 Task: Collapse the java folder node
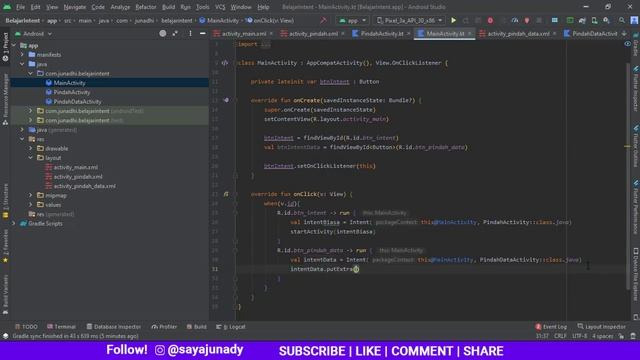(x=22, y=64)
